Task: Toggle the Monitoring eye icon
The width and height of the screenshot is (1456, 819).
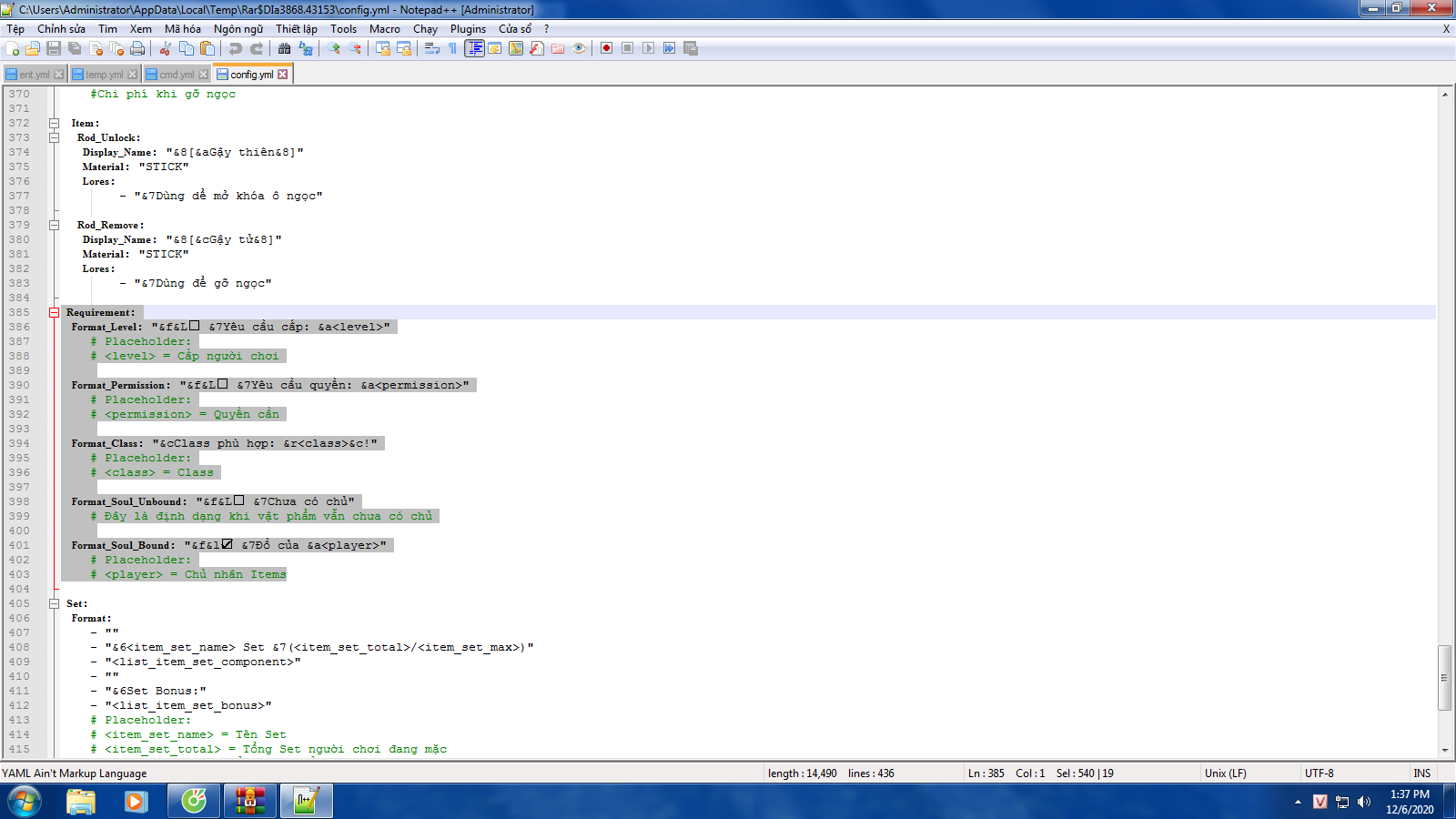Action: (x=579, y=48)
